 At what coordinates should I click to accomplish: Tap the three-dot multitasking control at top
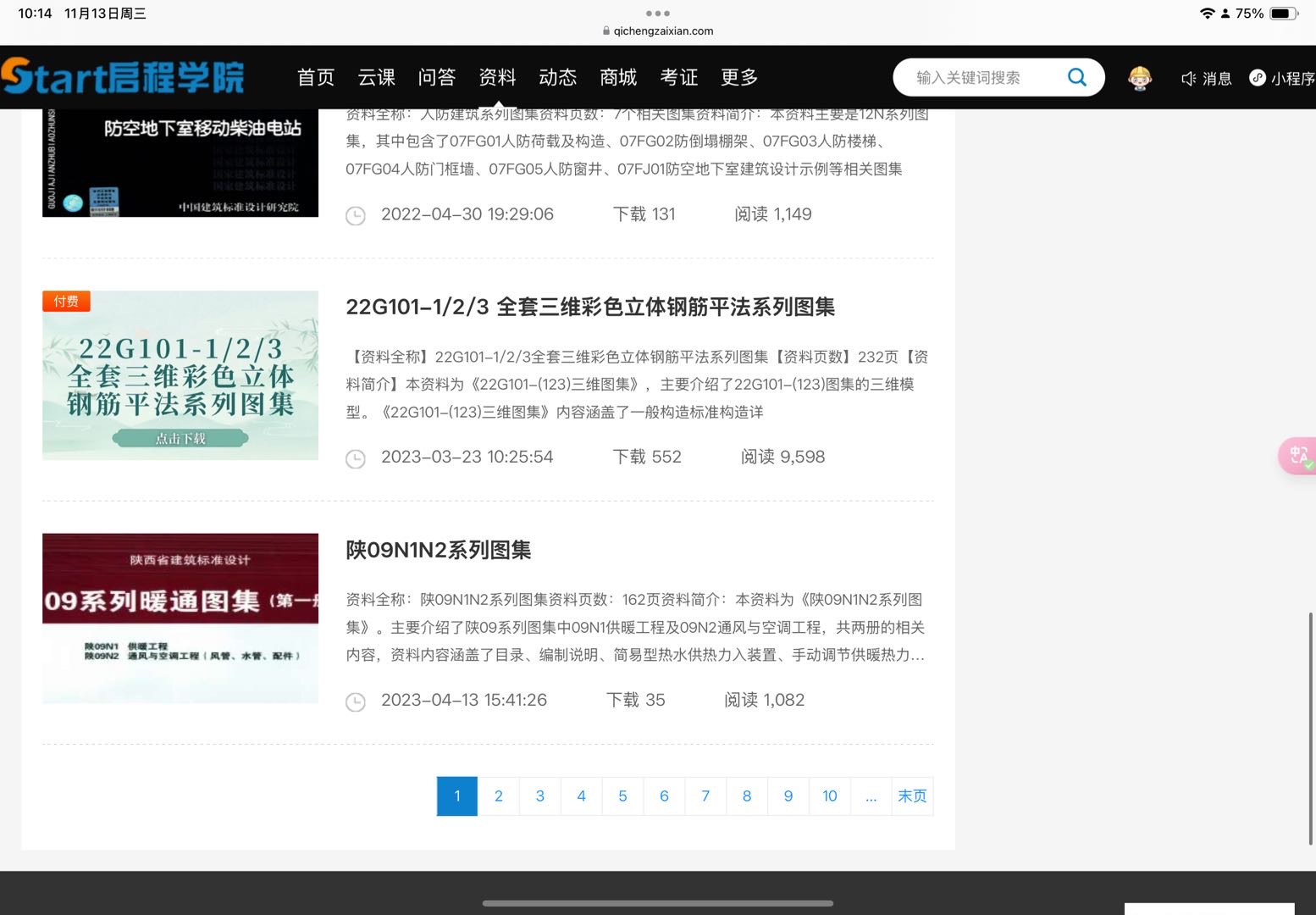click(x=658, y=14)
